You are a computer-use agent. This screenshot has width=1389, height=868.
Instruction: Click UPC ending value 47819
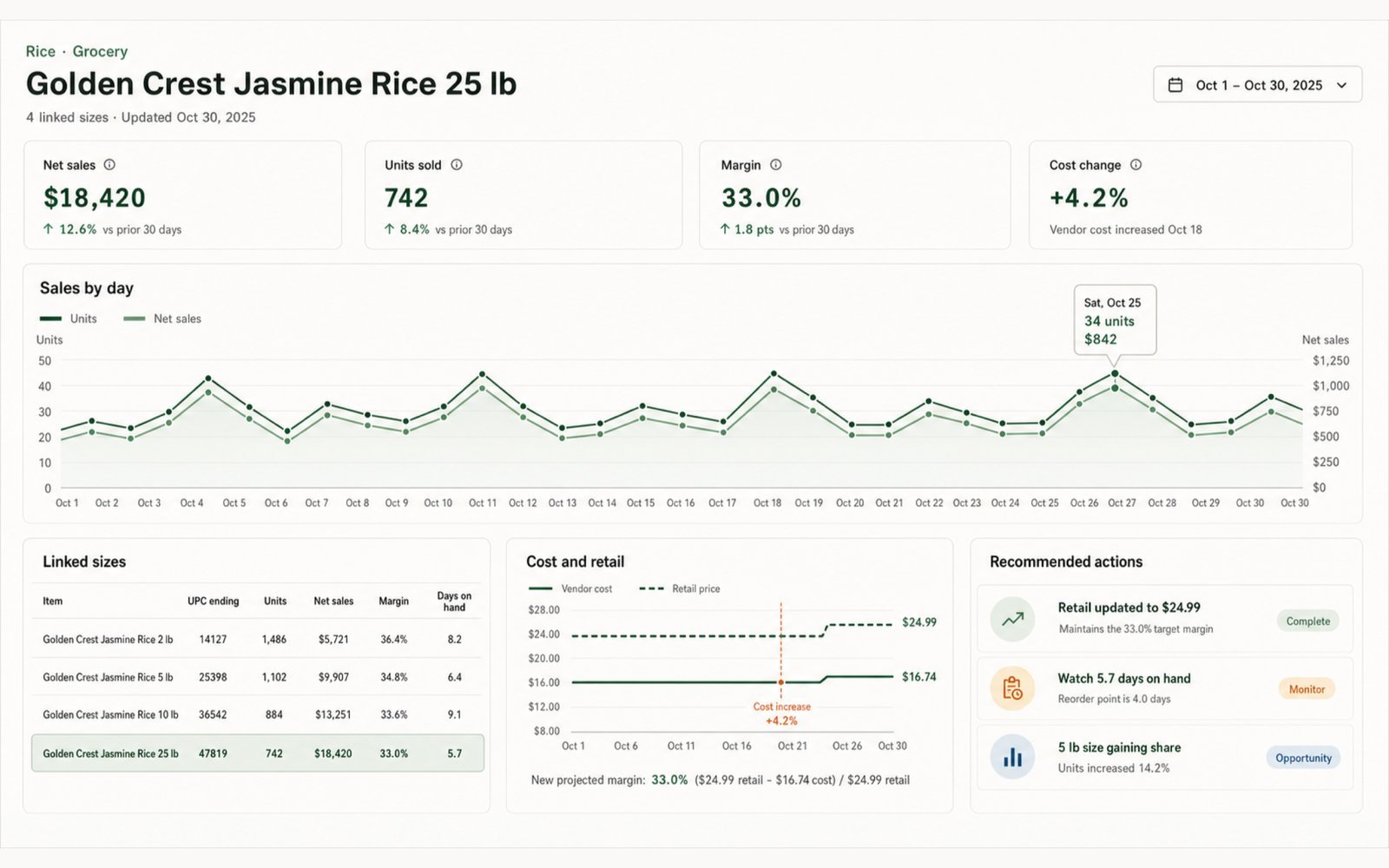point(213,753)
